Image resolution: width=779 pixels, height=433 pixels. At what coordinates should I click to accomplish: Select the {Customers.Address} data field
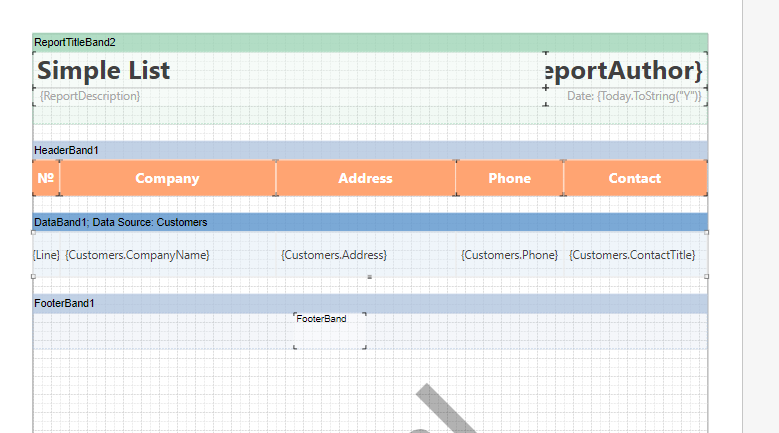click(x=366, y=255)
